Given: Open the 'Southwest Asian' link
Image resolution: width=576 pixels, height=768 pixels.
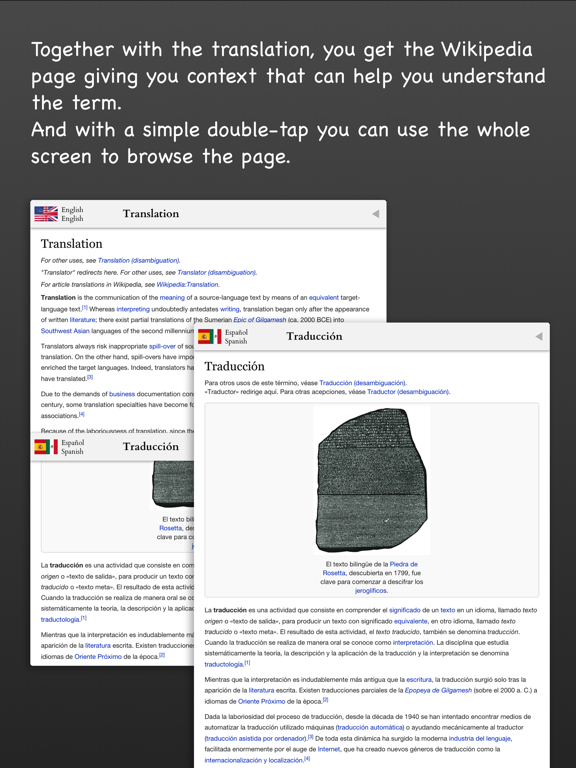Looking at the screenshot, I should [x=65, y=331].
